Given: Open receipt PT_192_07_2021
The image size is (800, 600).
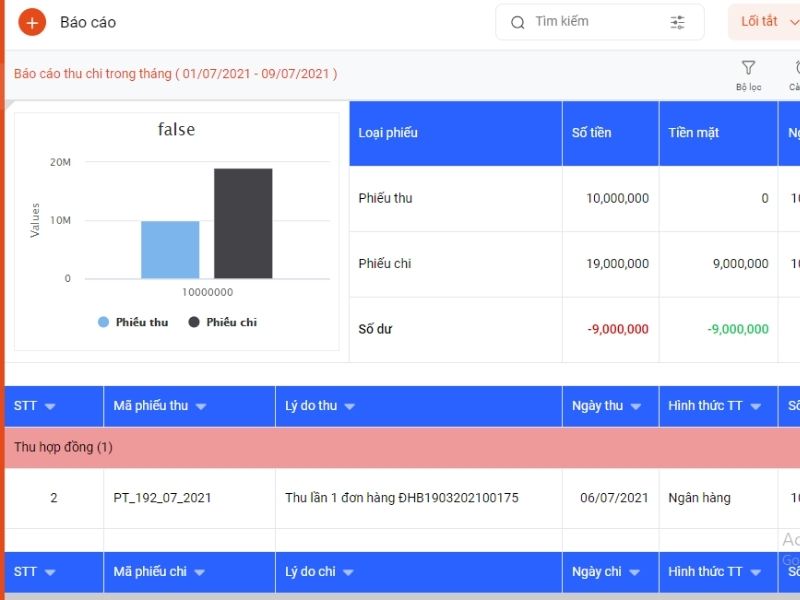Looking at the screenshot, I should (162, 498).
